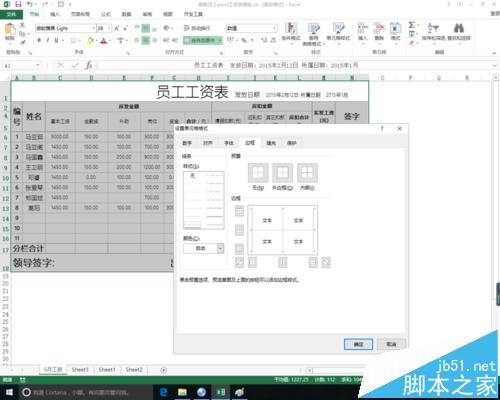This screenshot has width=500, height=400.
Task: Expand the font color arrow
Action: tap(110, 40)
